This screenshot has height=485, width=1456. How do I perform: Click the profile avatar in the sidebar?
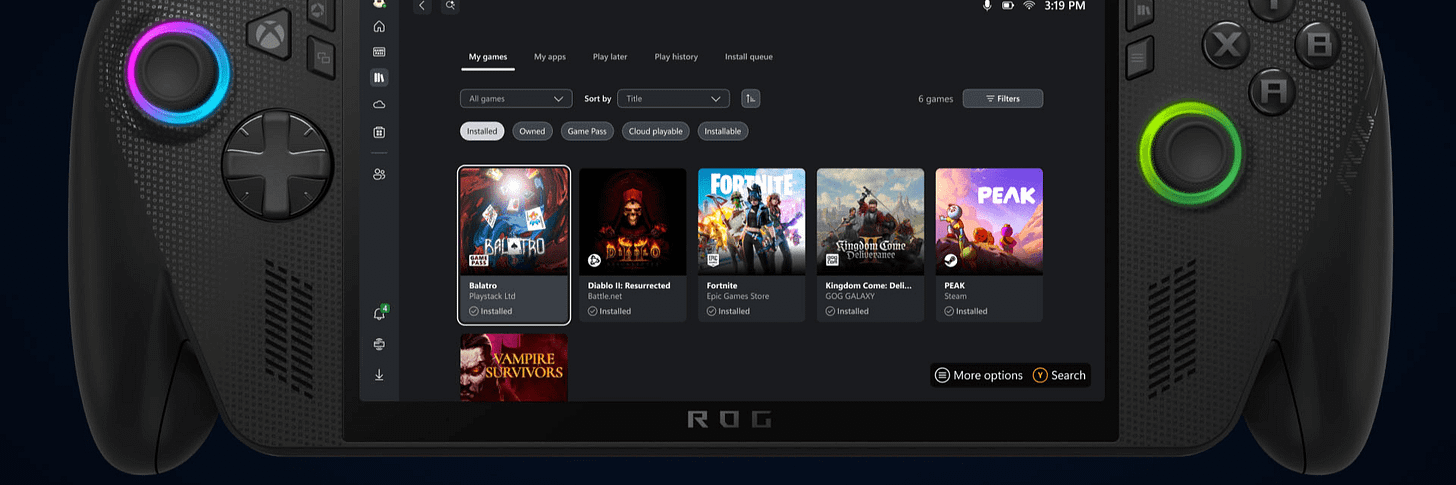point(379,4)
